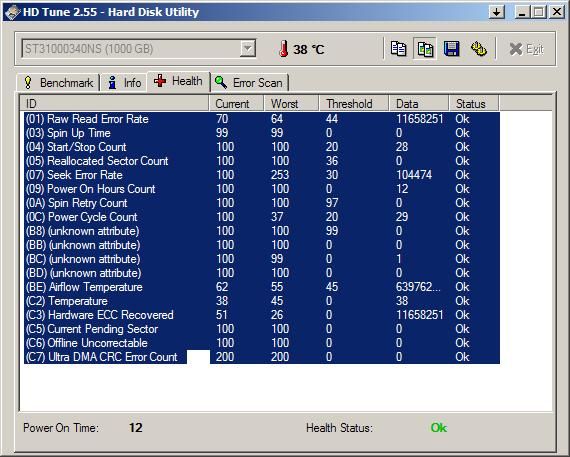Click worst value 253 in Seek Error Rate row
Viewport: 570px width, 457px height.
click(280, 175)
